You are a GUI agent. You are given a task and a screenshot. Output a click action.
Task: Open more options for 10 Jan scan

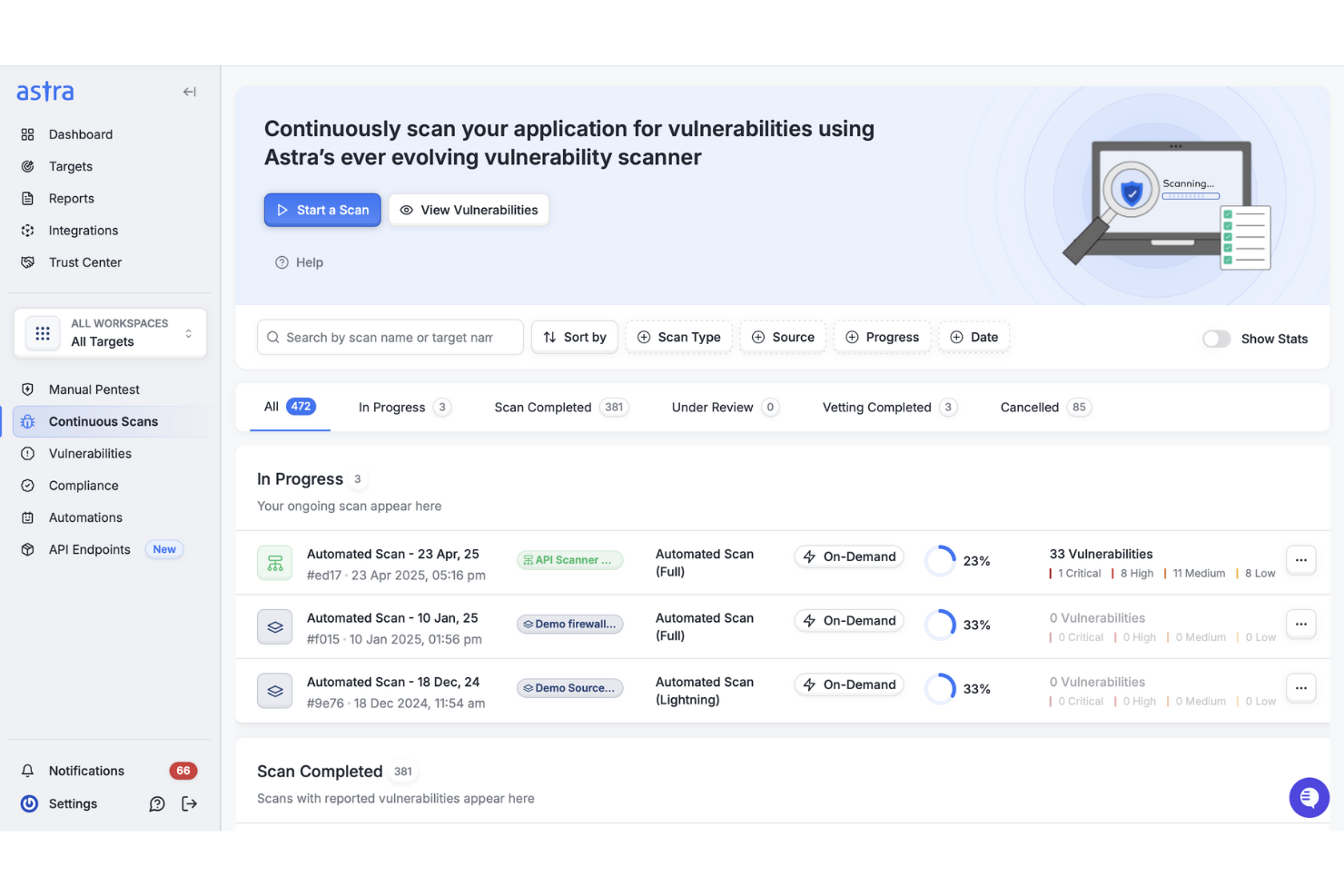pyautogui.click(x=1301, y=624)
